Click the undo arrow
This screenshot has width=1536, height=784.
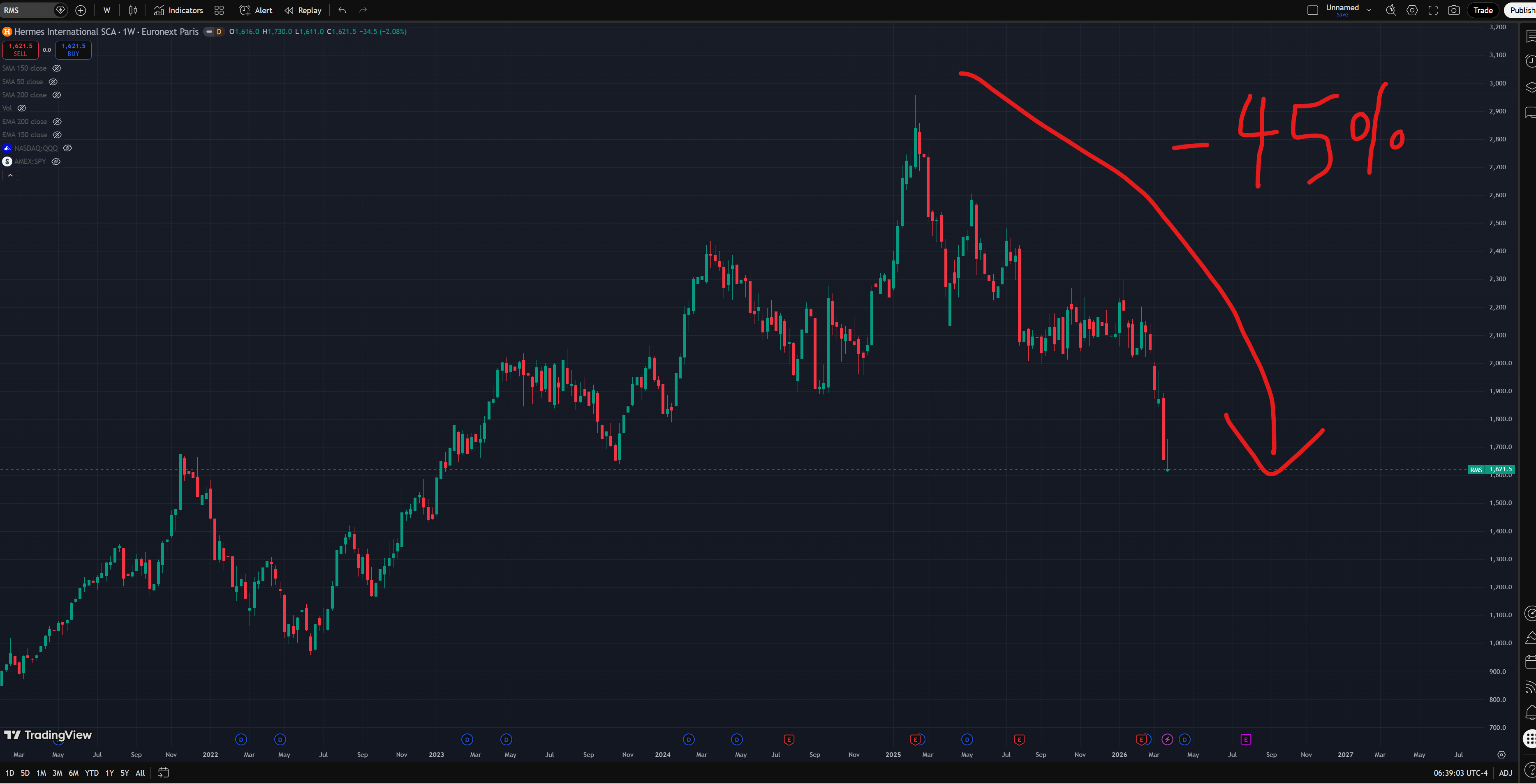click(x=342, y=10)
